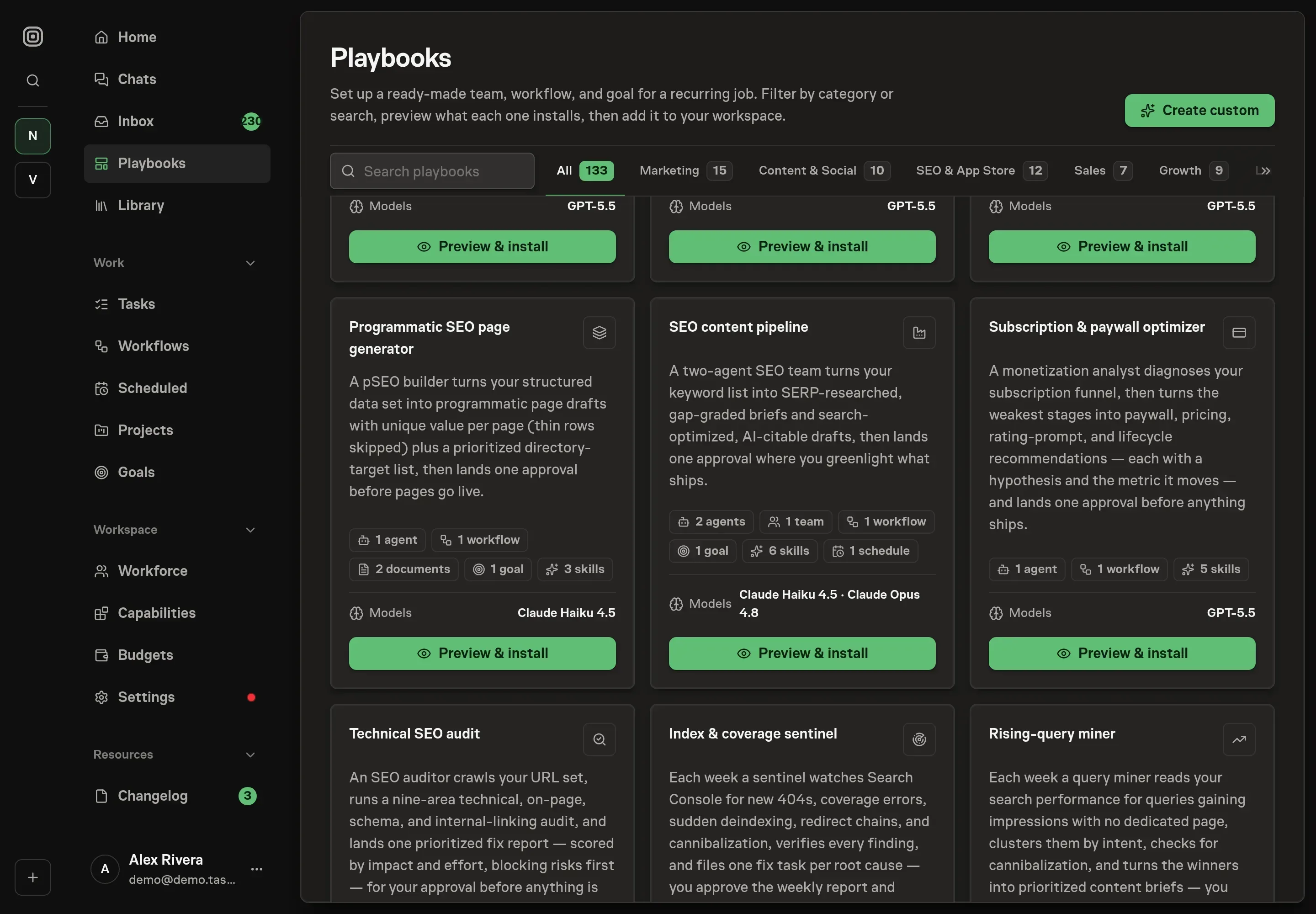Click the All tab count badge 133
1316x914 pixels.
(x=596, y=170)
